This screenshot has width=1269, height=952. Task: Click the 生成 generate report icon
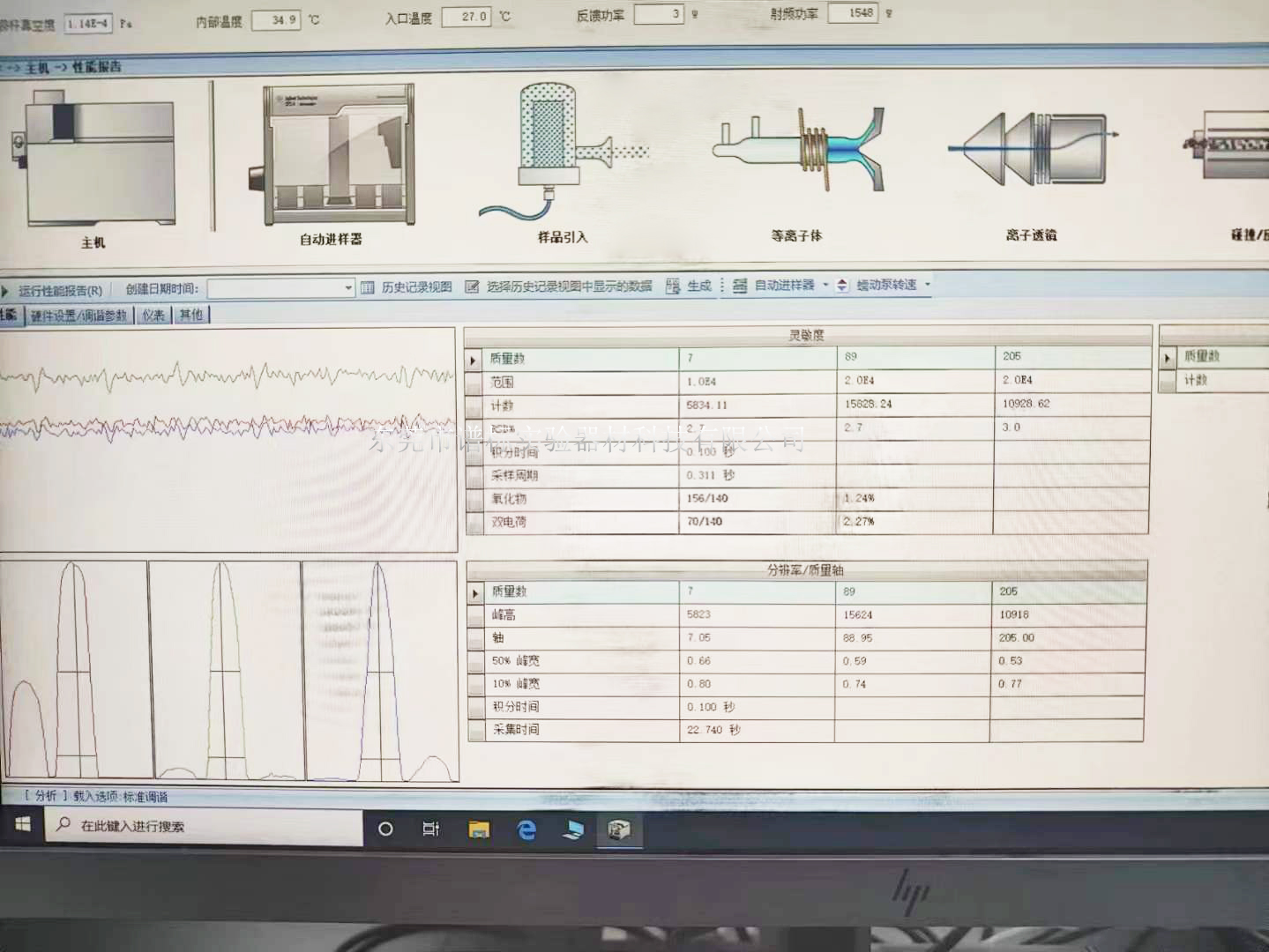[673, 286]
